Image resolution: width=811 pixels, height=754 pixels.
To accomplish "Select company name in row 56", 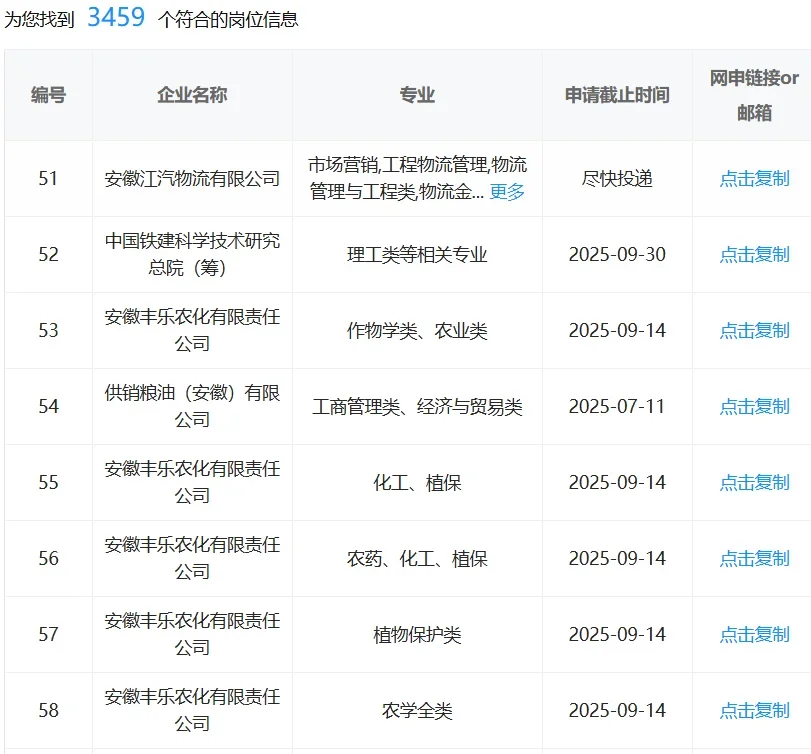I will [192, 559].
